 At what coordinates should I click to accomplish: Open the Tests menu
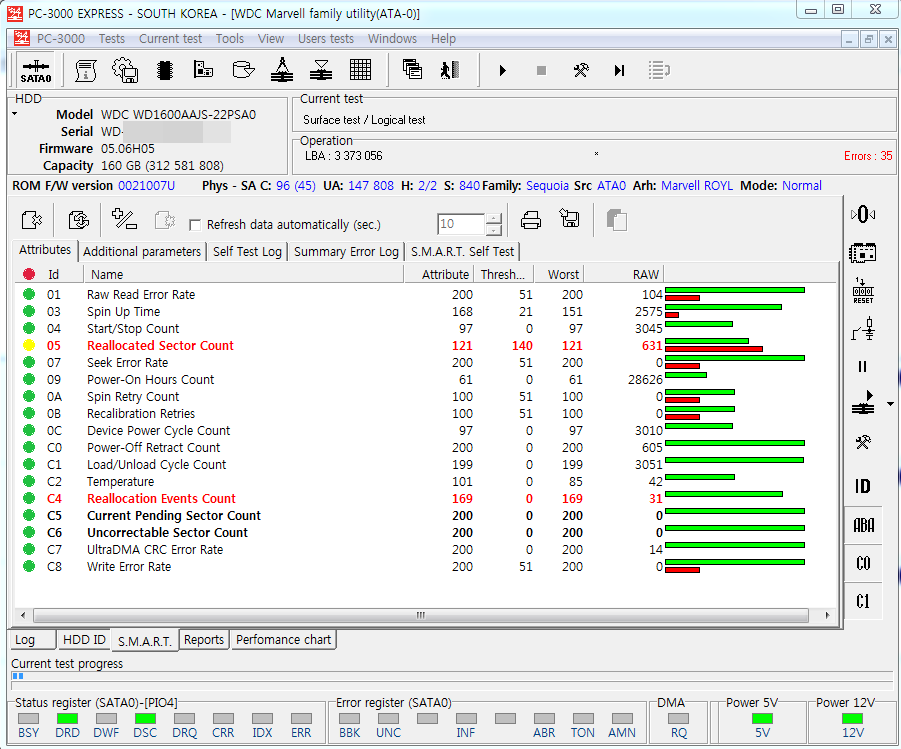pos(111,39)
